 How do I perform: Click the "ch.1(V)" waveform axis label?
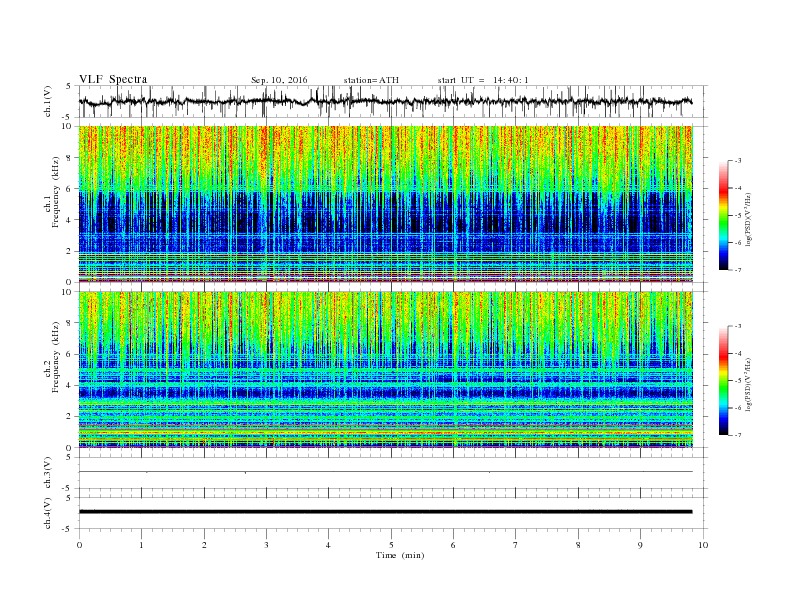click(x=48, y=101)
